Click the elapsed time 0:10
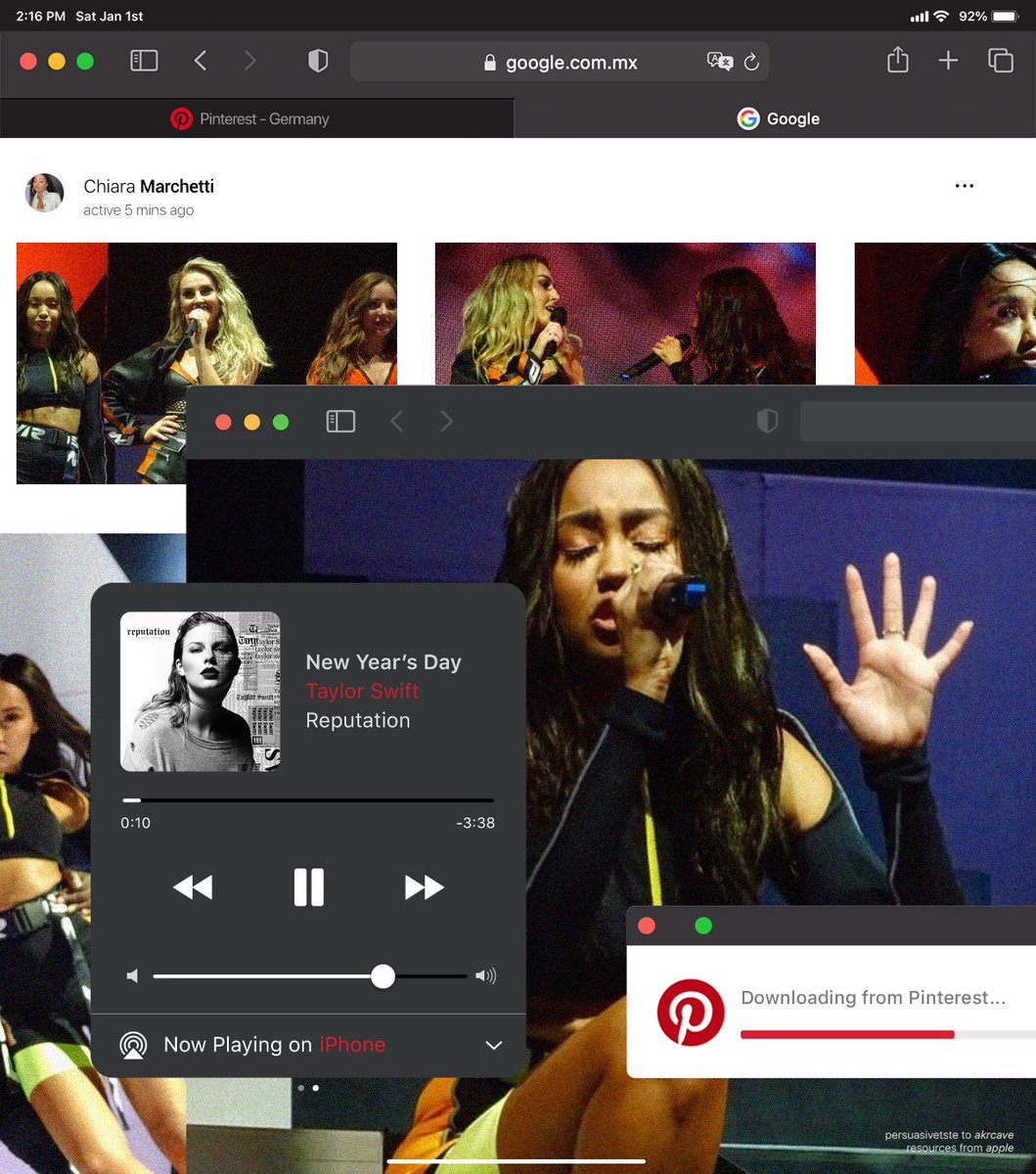The height and width of the screenshot is (1174, 1036). click(136, 823)
